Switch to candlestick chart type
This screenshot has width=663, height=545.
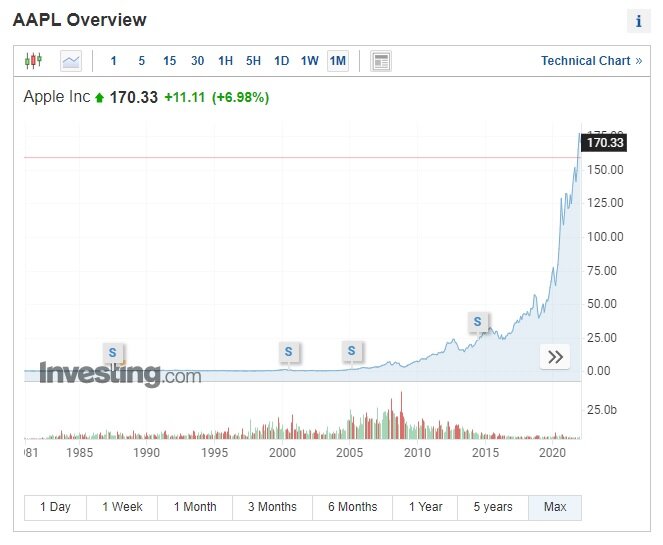(x=33, y=61)
